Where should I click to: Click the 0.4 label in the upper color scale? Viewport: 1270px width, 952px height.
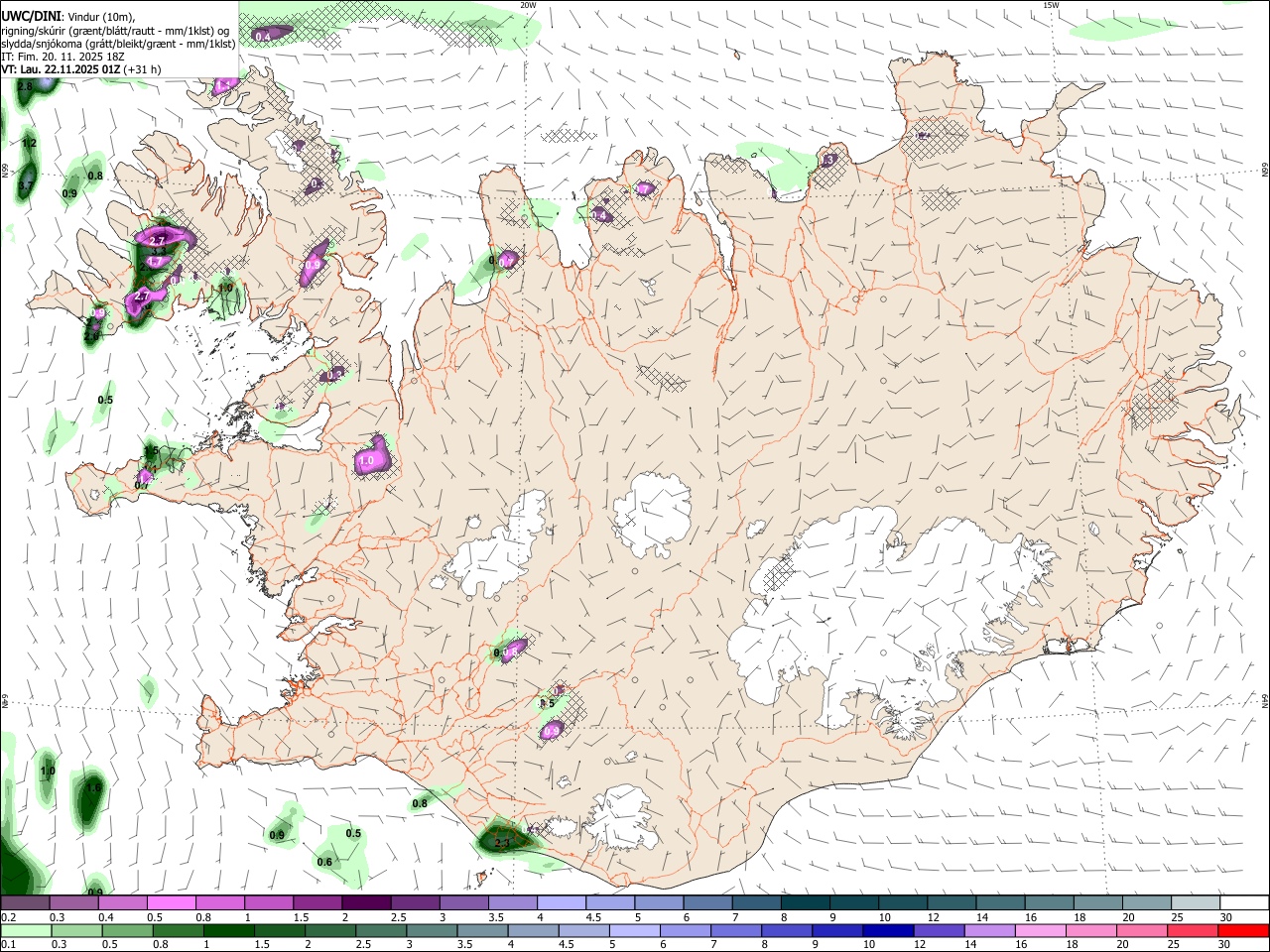[106, 917]
